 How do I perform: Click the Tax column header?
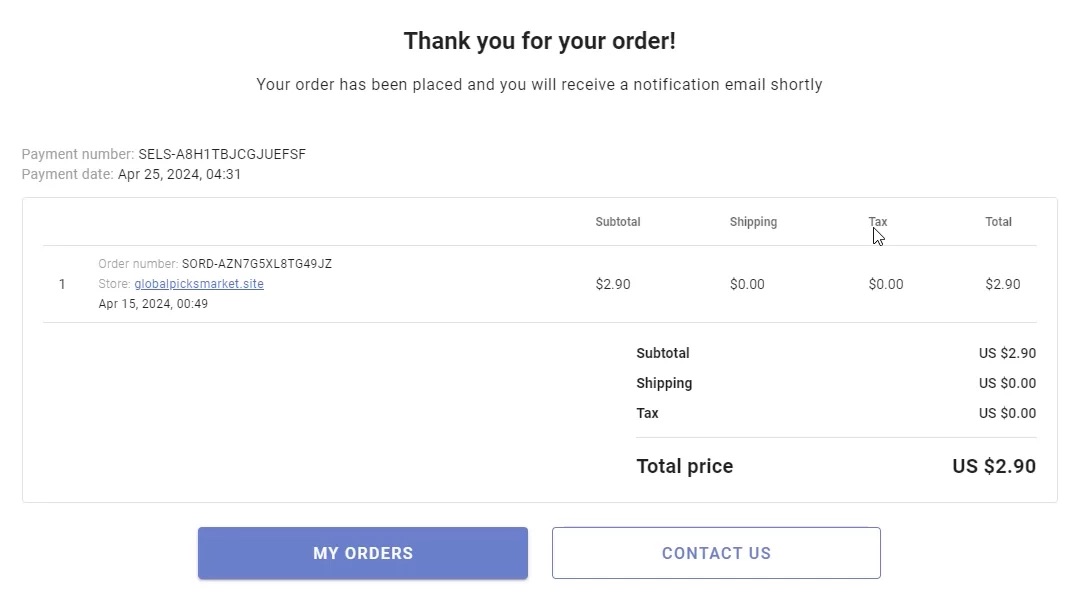(878, 222)
